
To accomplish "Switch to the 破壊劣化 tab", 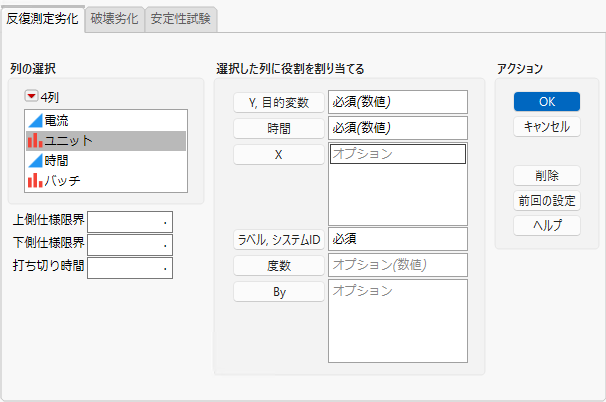I will click(114, 19).
